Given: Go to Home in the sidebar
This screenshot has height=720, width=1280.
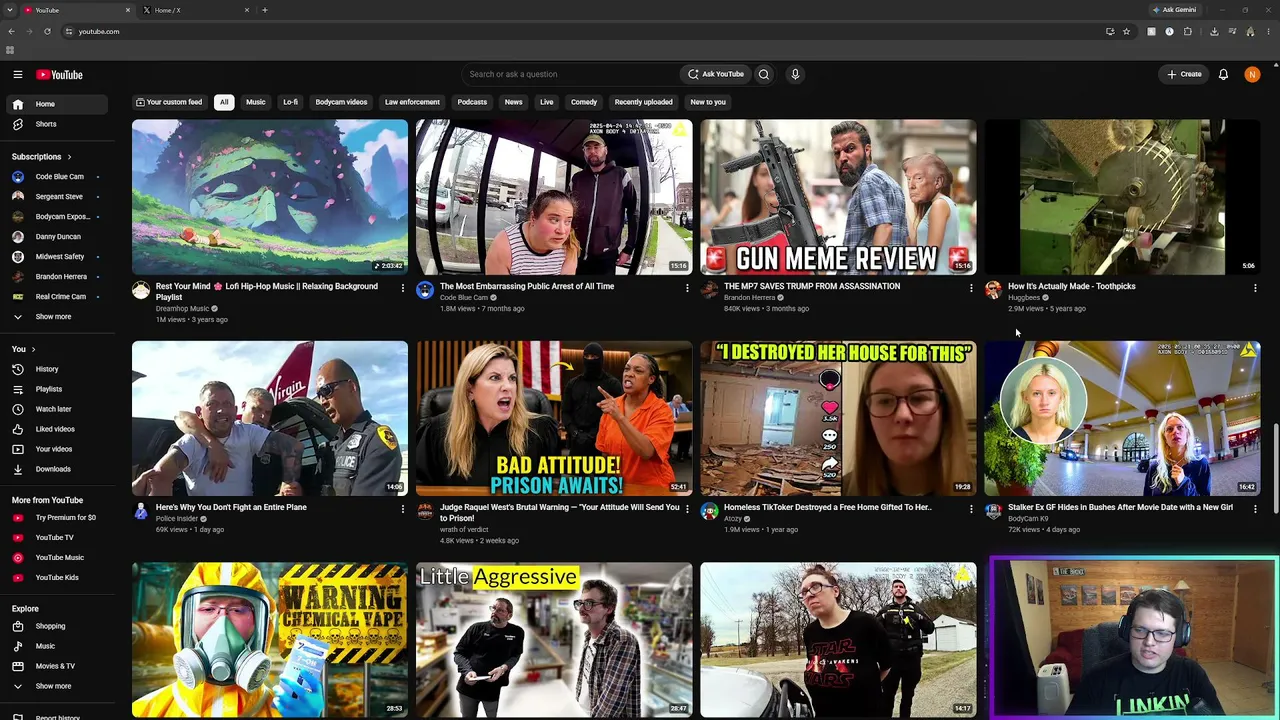Looking at the screenshot, I should (x=56, y=104).
